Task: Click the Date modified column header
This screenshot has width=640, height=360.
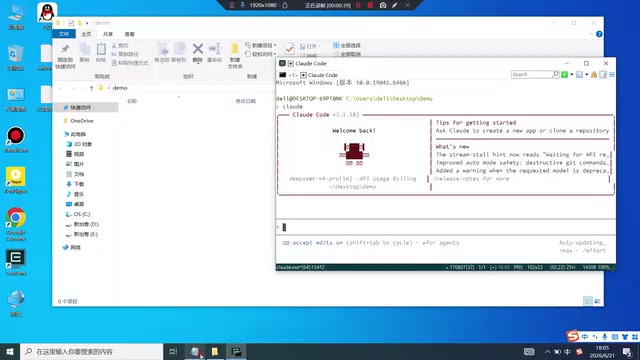Action: 246,101
